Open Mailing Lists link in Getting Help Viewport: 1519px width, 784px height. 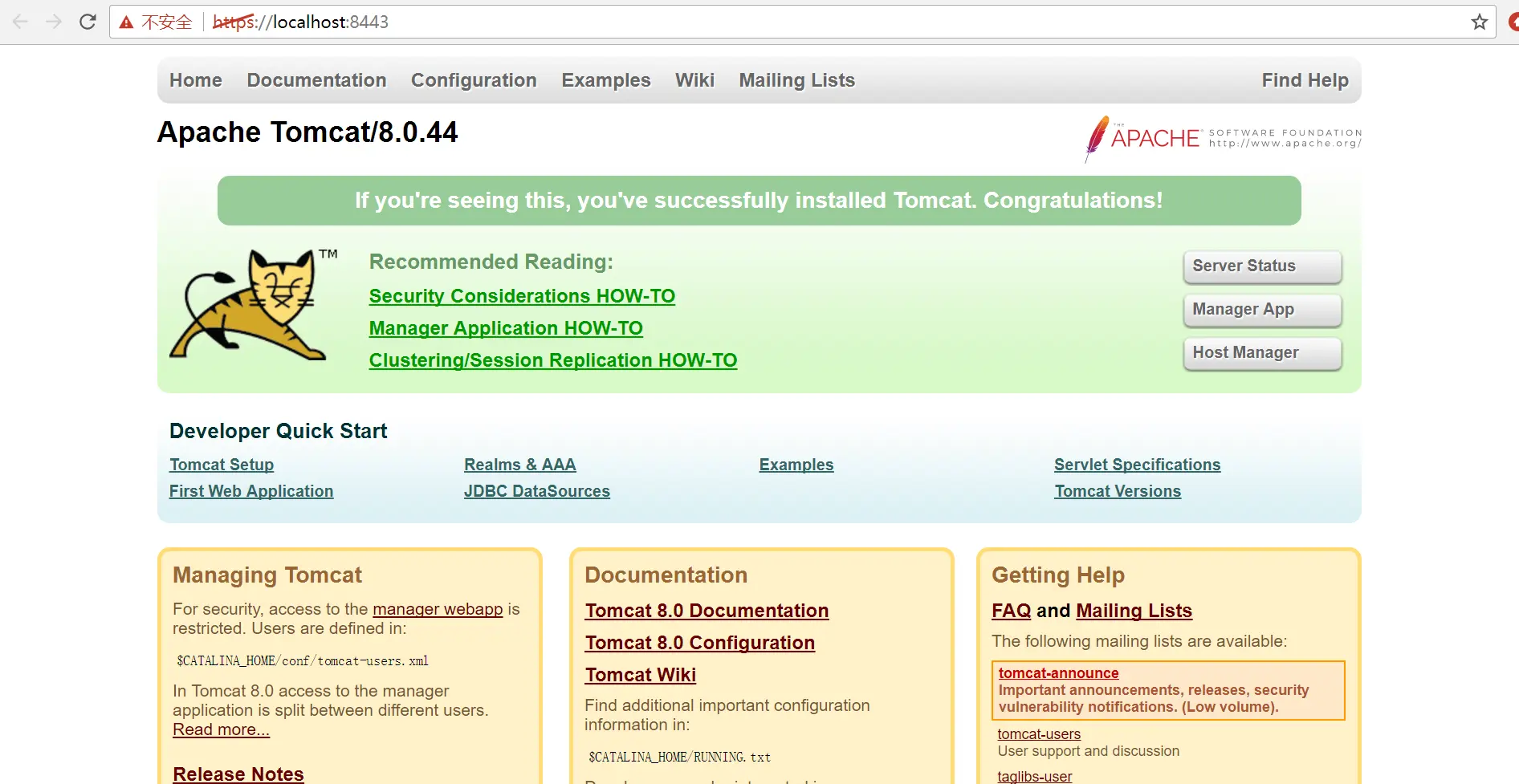coord(1134,611)
